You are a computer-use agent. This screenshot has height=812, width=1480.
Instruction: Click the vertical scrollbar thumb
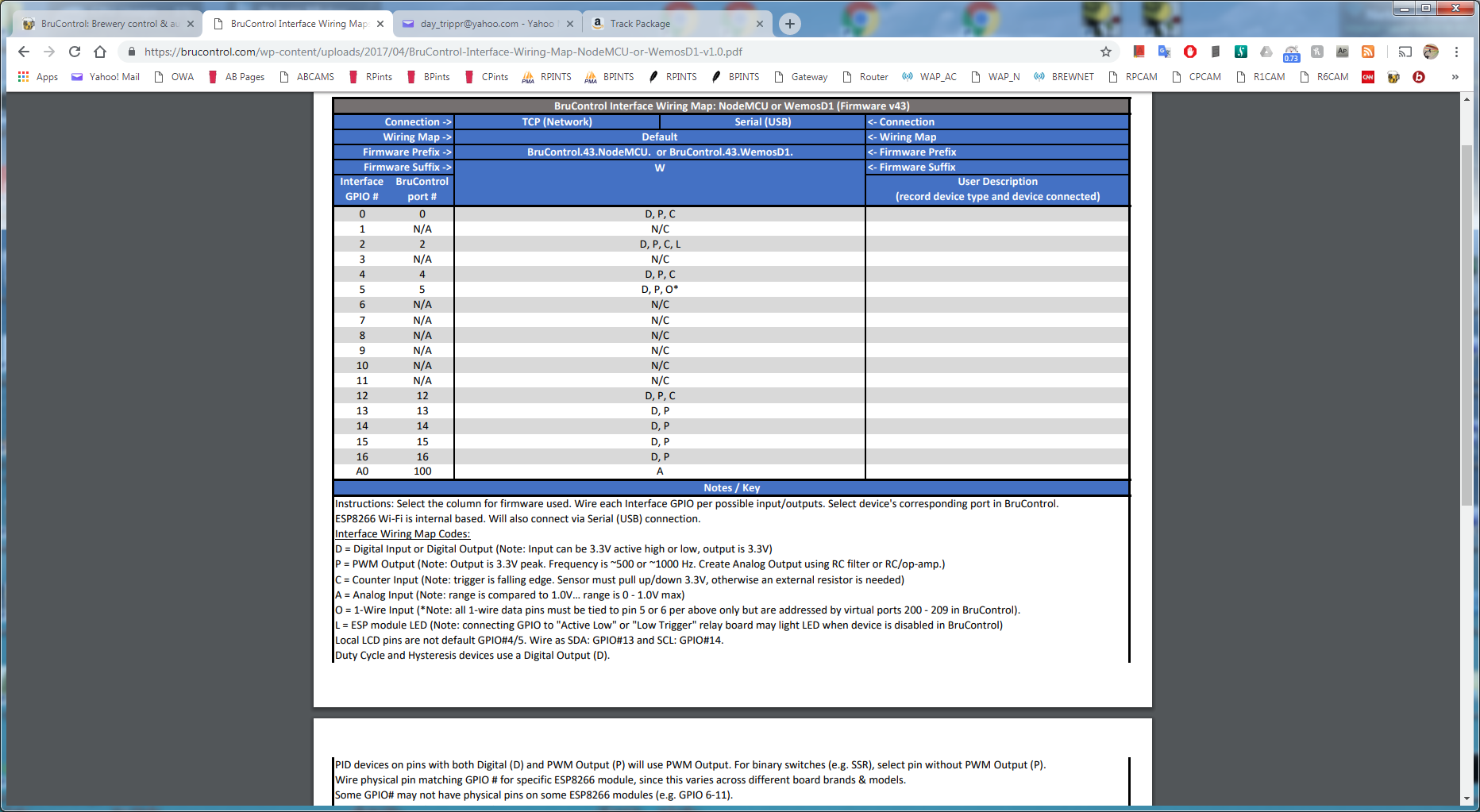click(1467, 325)
